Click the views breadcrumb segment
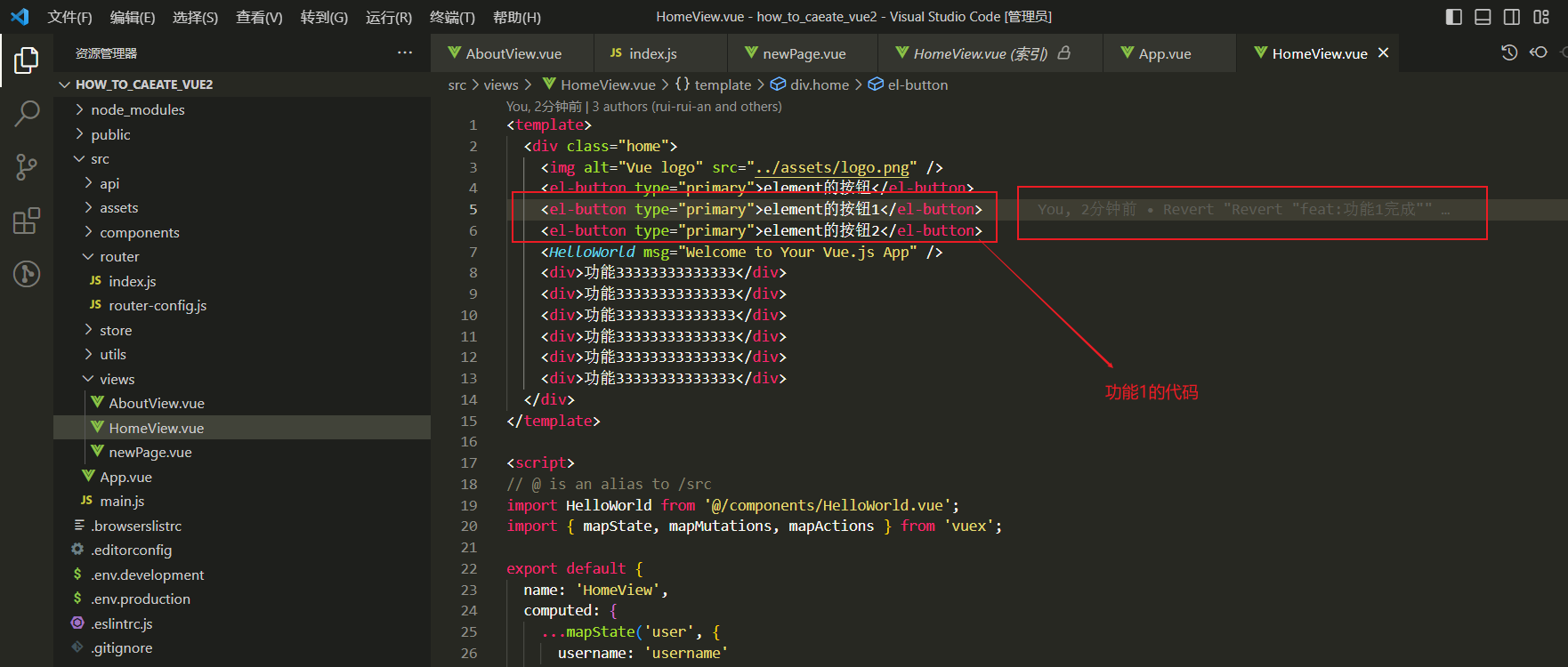1568x667 pixels. point(501,84)
